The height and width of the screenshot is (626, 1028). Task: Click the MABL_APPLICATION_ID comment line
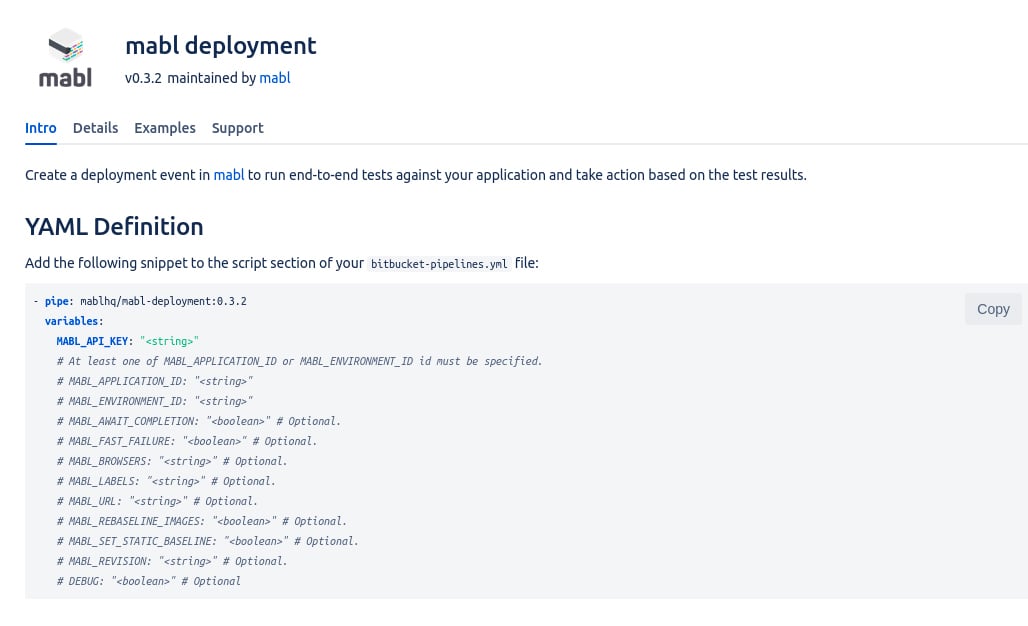155,381
